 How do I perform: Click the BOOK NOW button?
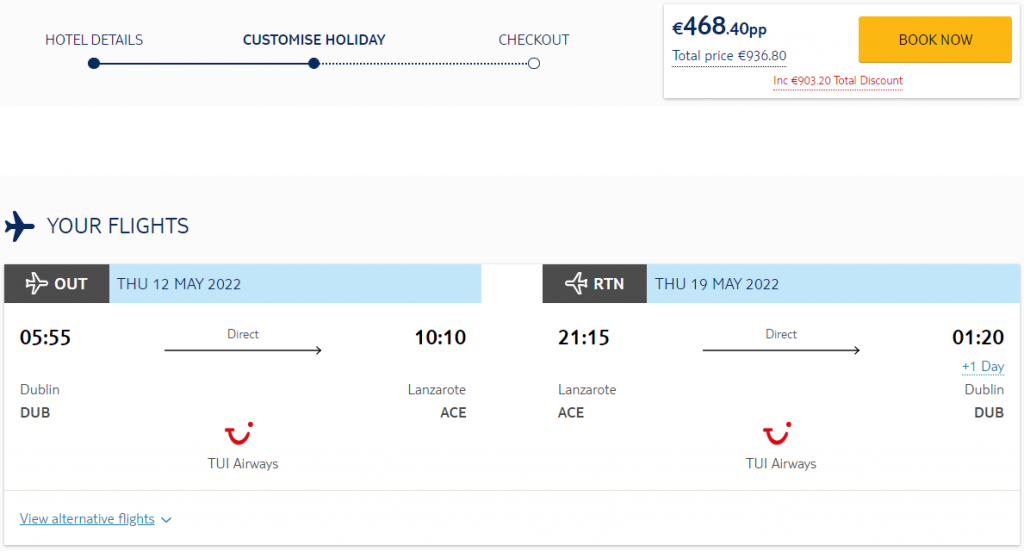935,40
